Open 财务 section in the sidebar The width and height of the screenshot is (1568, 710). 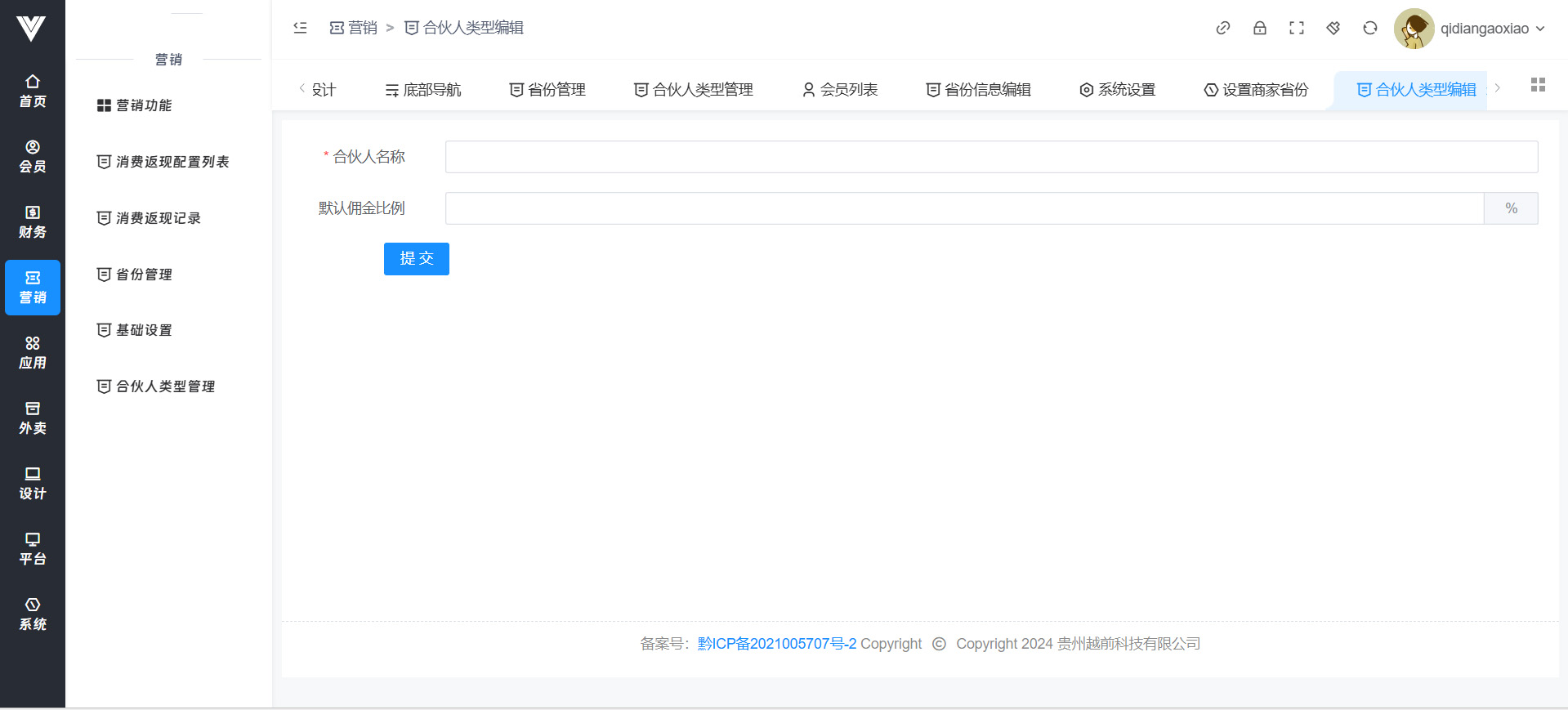33,221
